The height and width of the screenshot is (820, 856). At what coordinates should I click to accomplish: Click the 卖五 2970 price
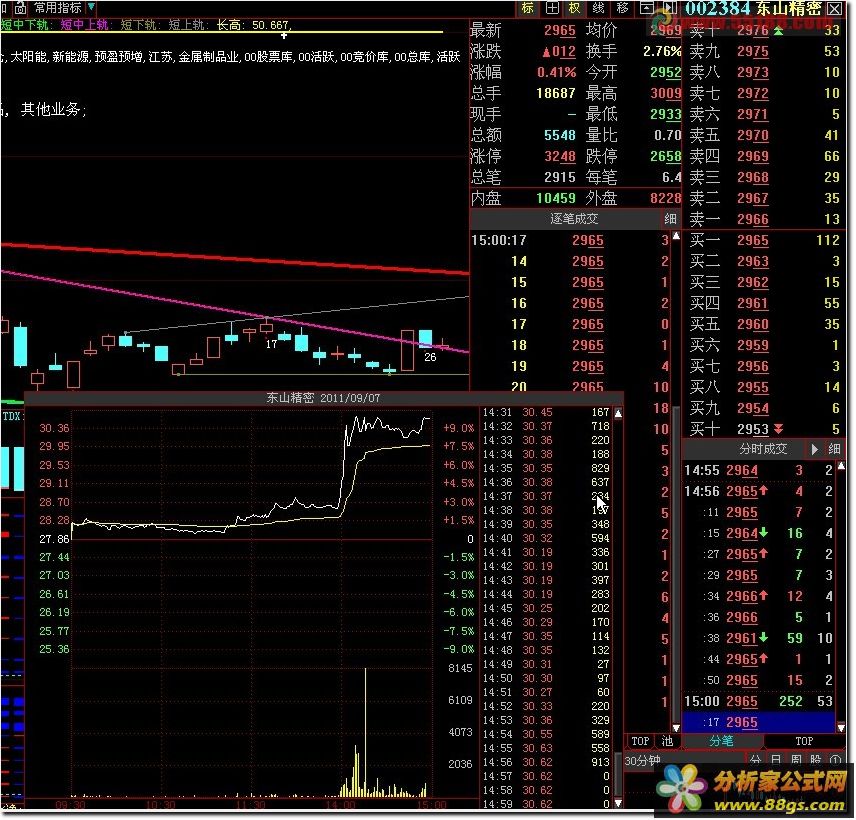point(752,135)
